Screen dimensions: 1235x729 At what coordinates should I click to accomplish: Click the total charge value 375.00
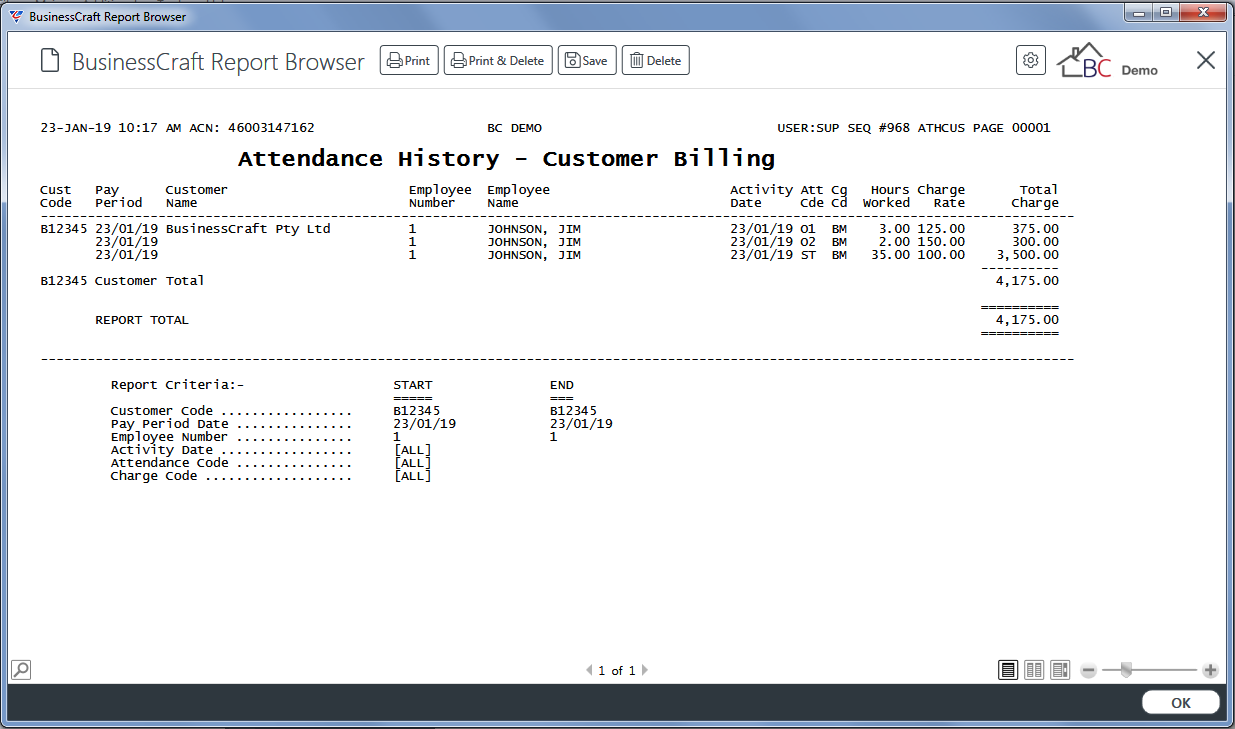pos(1035,229)
